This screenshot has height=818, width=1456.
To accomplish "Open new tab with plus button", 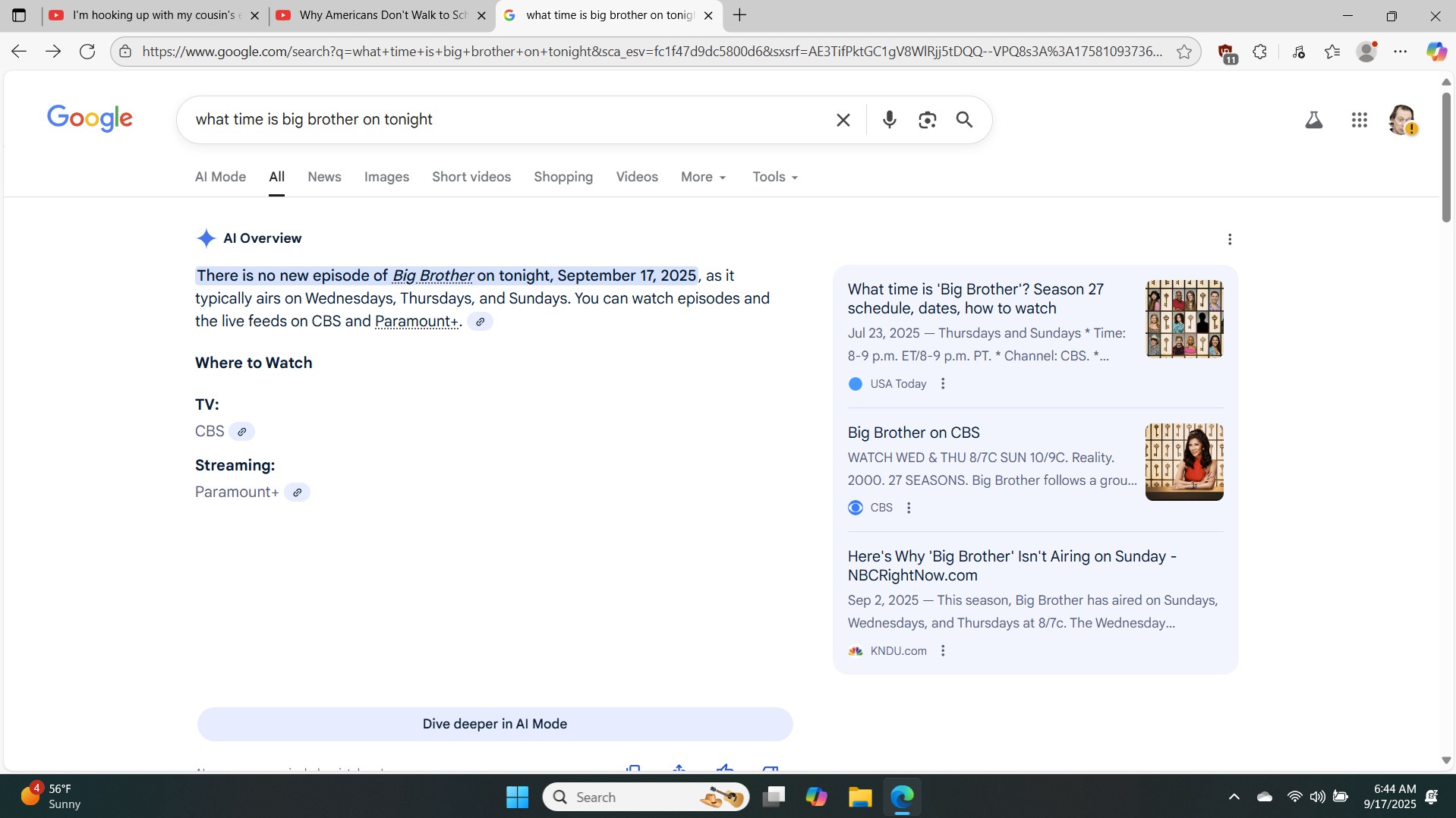I will click(739, 15).
